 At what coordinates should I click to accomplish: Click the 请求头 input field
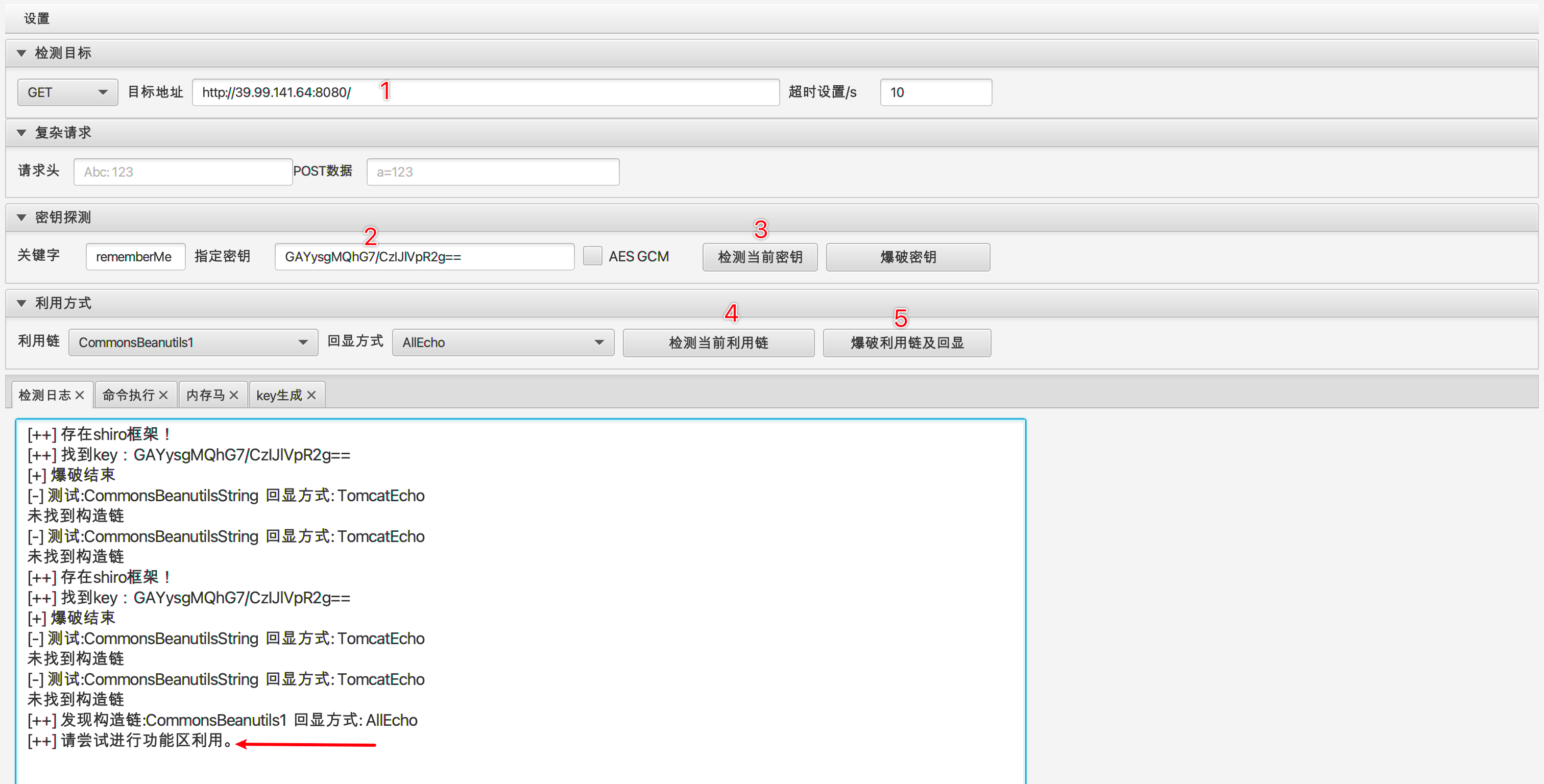[182, 172]
